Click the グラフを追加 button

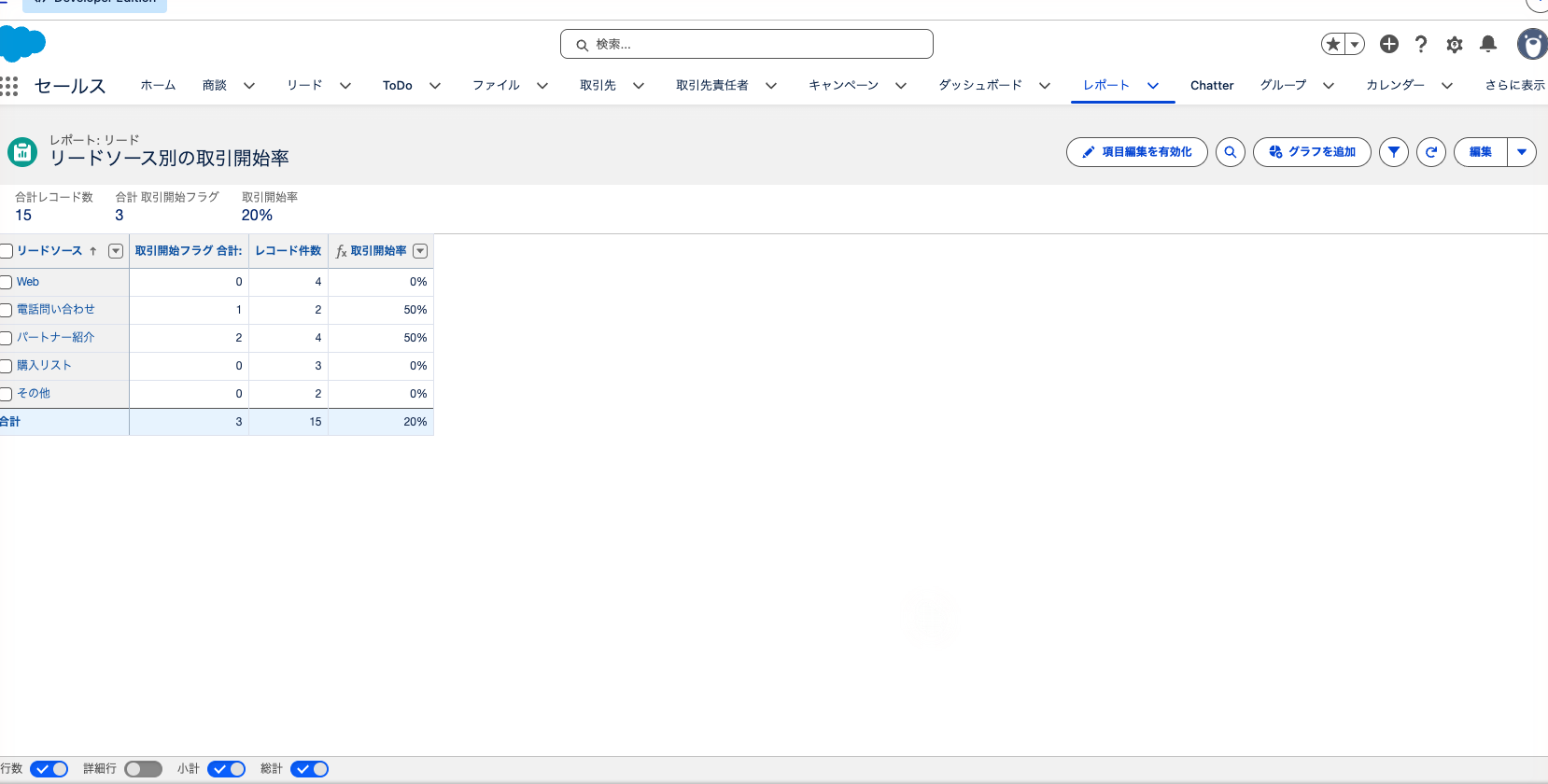(x=1312, y=152)
